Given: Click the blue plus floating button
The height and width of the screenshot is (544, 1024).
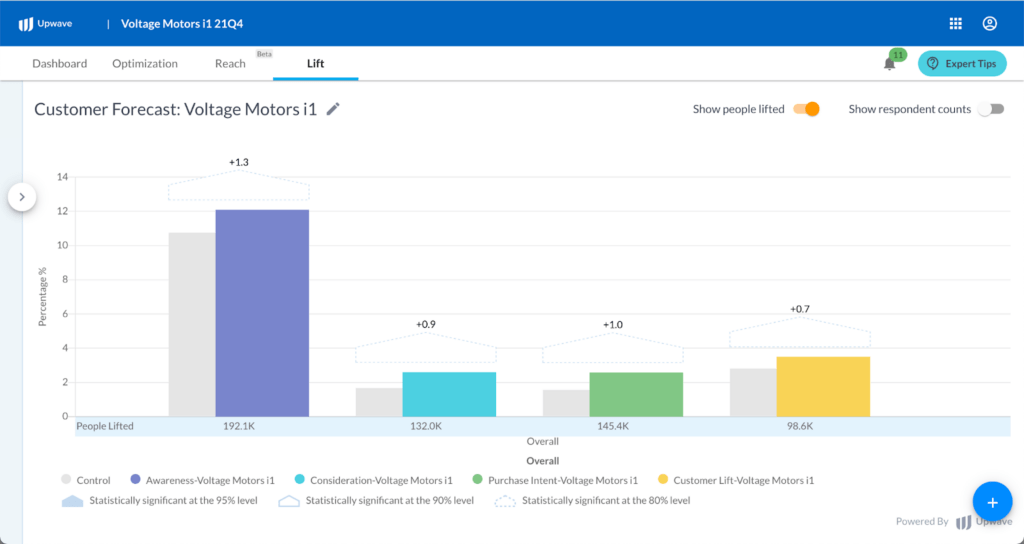Looking at the screenshot, I should coord(992,502).
